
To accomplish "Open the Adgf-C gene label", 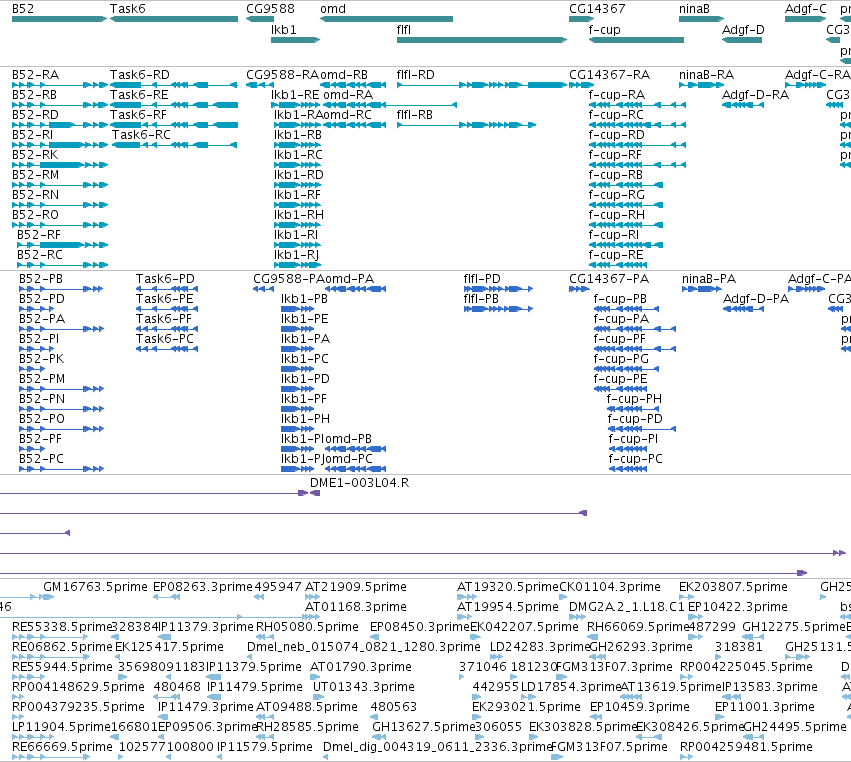I will (805, 9).
